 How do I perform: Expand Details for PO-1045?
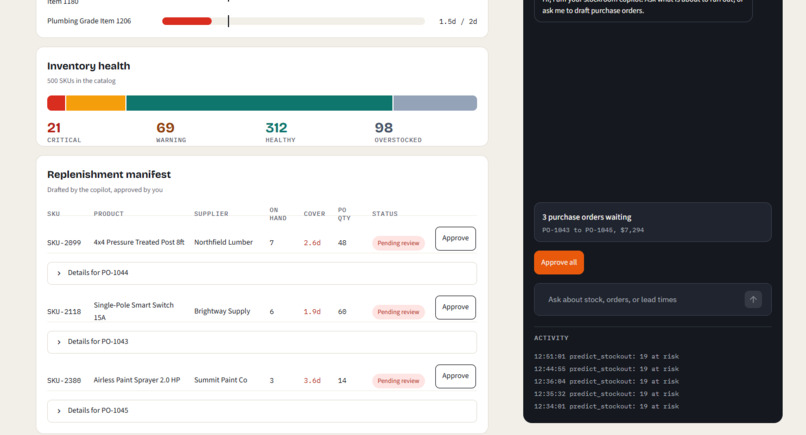(262, 411)
